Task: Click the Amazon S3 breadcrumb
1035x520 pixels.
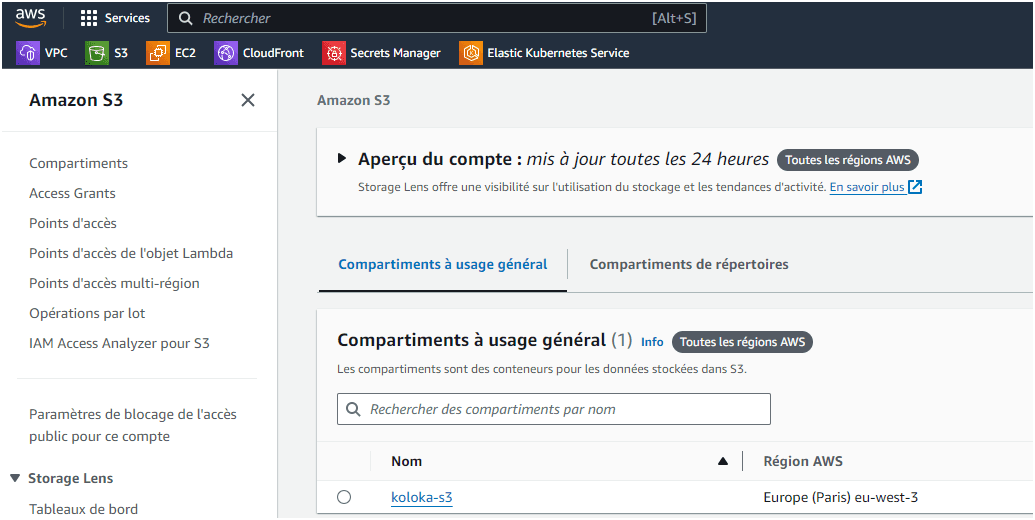Action: pyautogui.click(x=354, y=100)
